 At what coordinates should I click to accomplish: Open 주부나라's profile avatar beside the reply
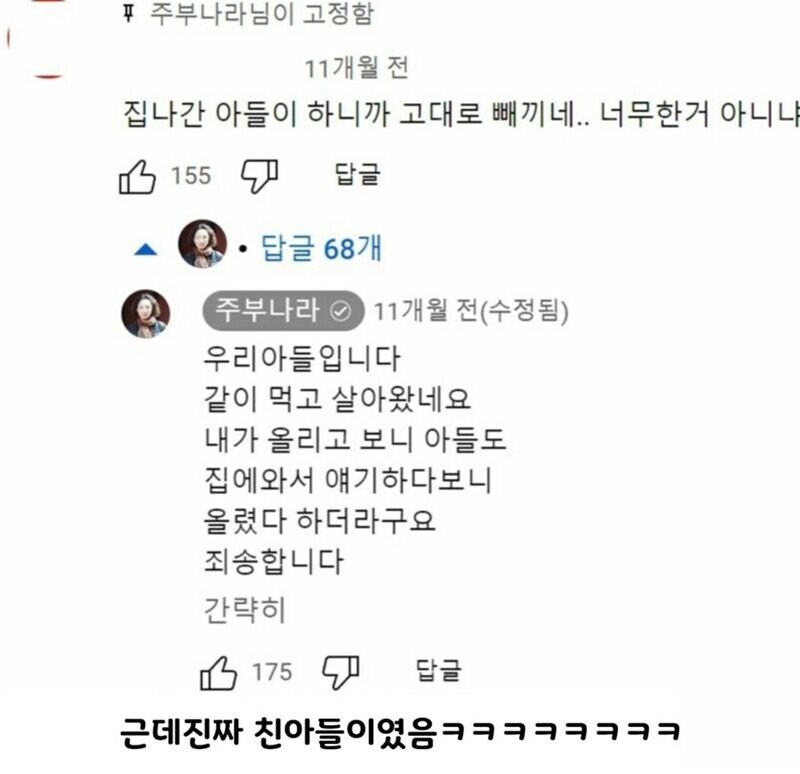tap(145, 314)
